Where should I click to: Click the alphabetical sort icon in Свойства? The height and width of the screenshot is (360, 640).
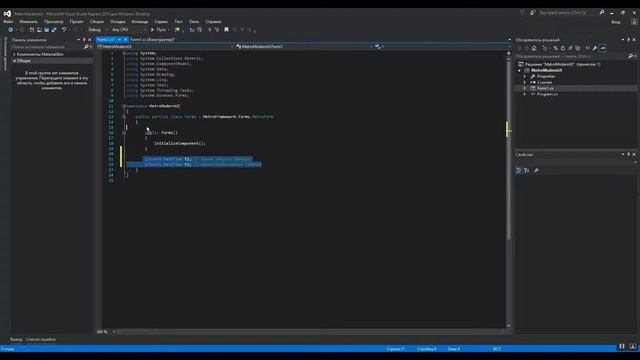click(x=527, y=170)
